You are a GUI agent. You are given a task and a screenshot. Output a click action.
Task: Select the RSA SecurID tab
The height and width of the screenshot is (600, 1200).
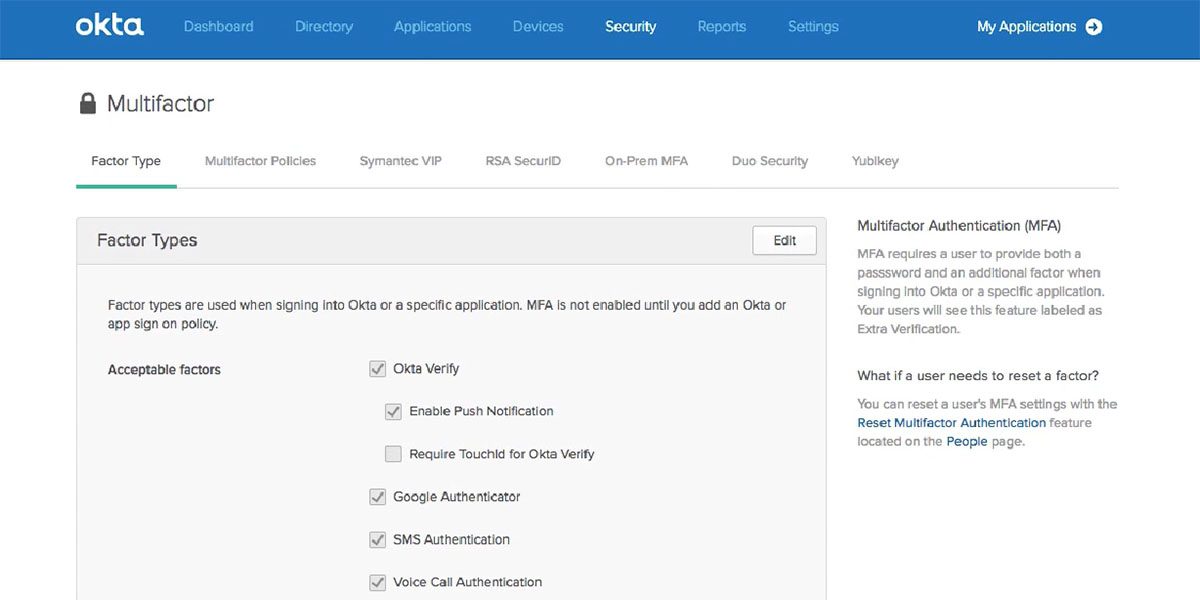(x=522, y=160)
